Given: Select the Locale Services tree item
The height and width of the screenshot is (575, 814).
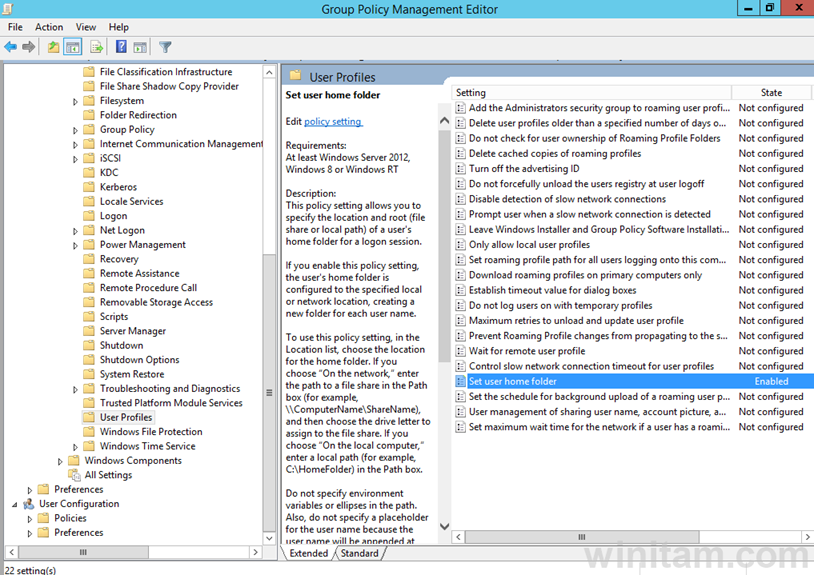Looking at the screenshot, I should [x=131, y=201].
